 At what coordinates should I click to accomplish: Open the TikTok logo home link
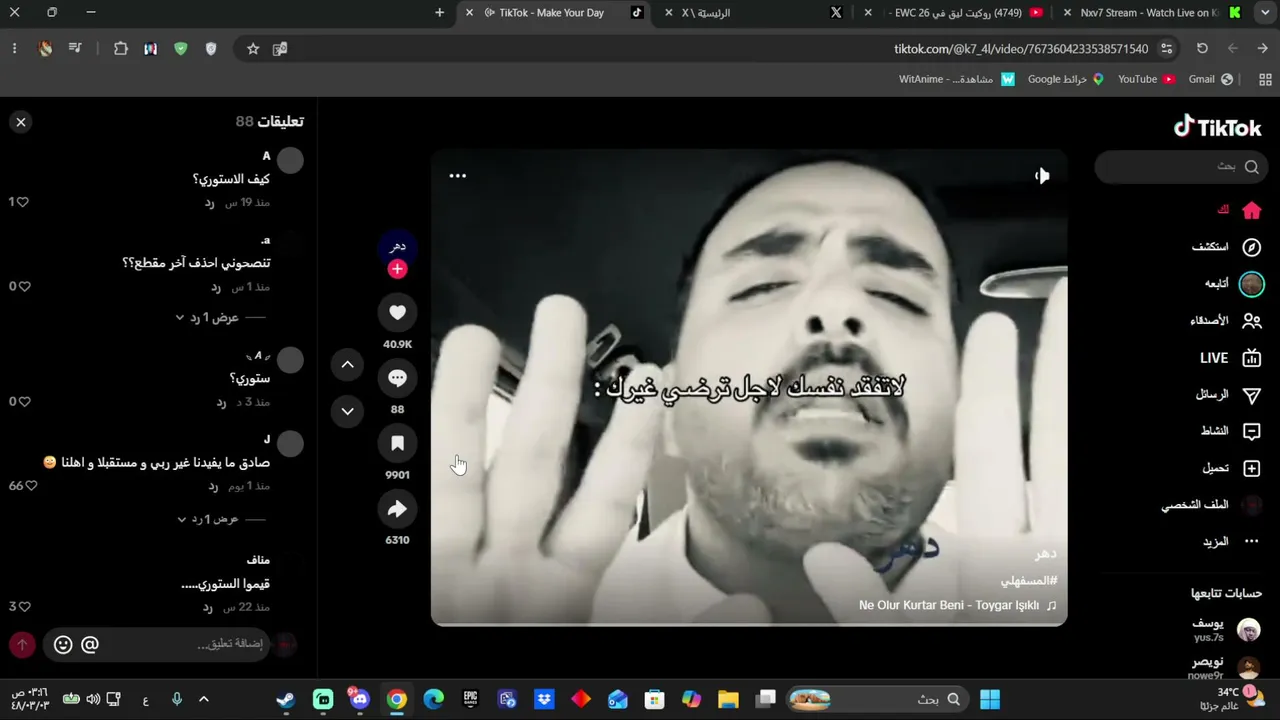[x=1217, y=127]
